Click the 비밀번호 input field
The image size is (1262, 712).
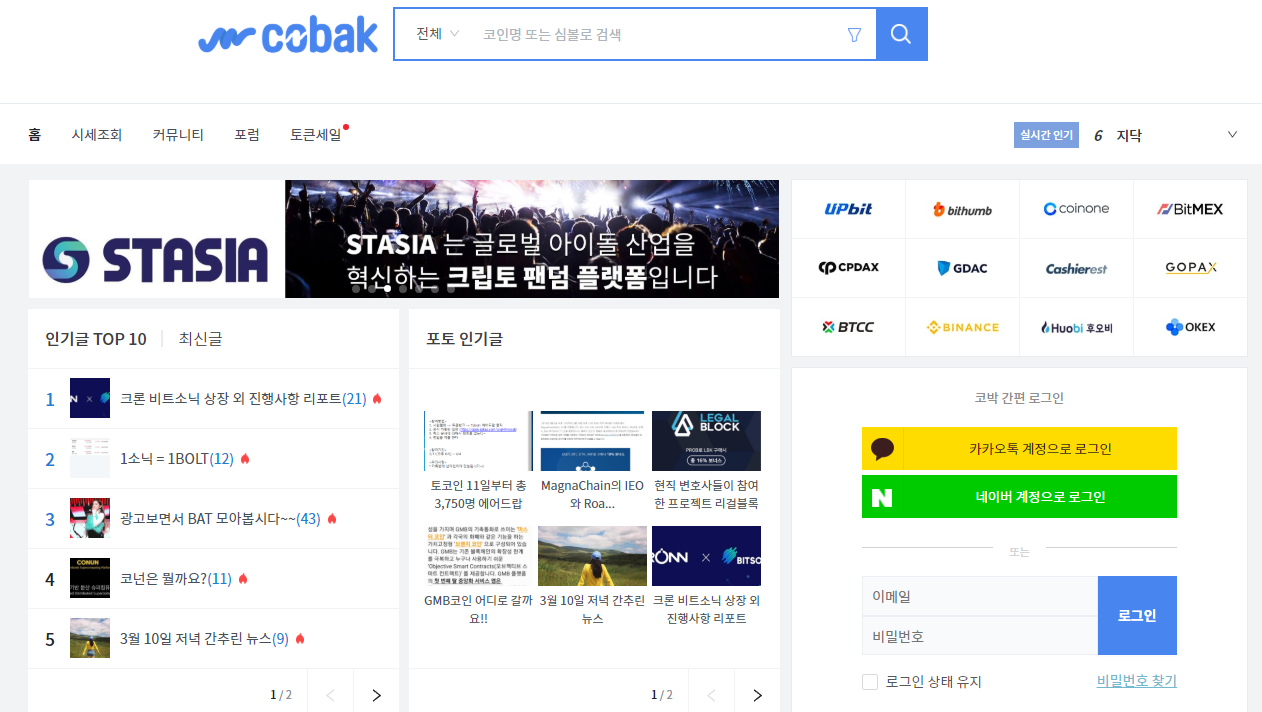click(x=980, y=636)
